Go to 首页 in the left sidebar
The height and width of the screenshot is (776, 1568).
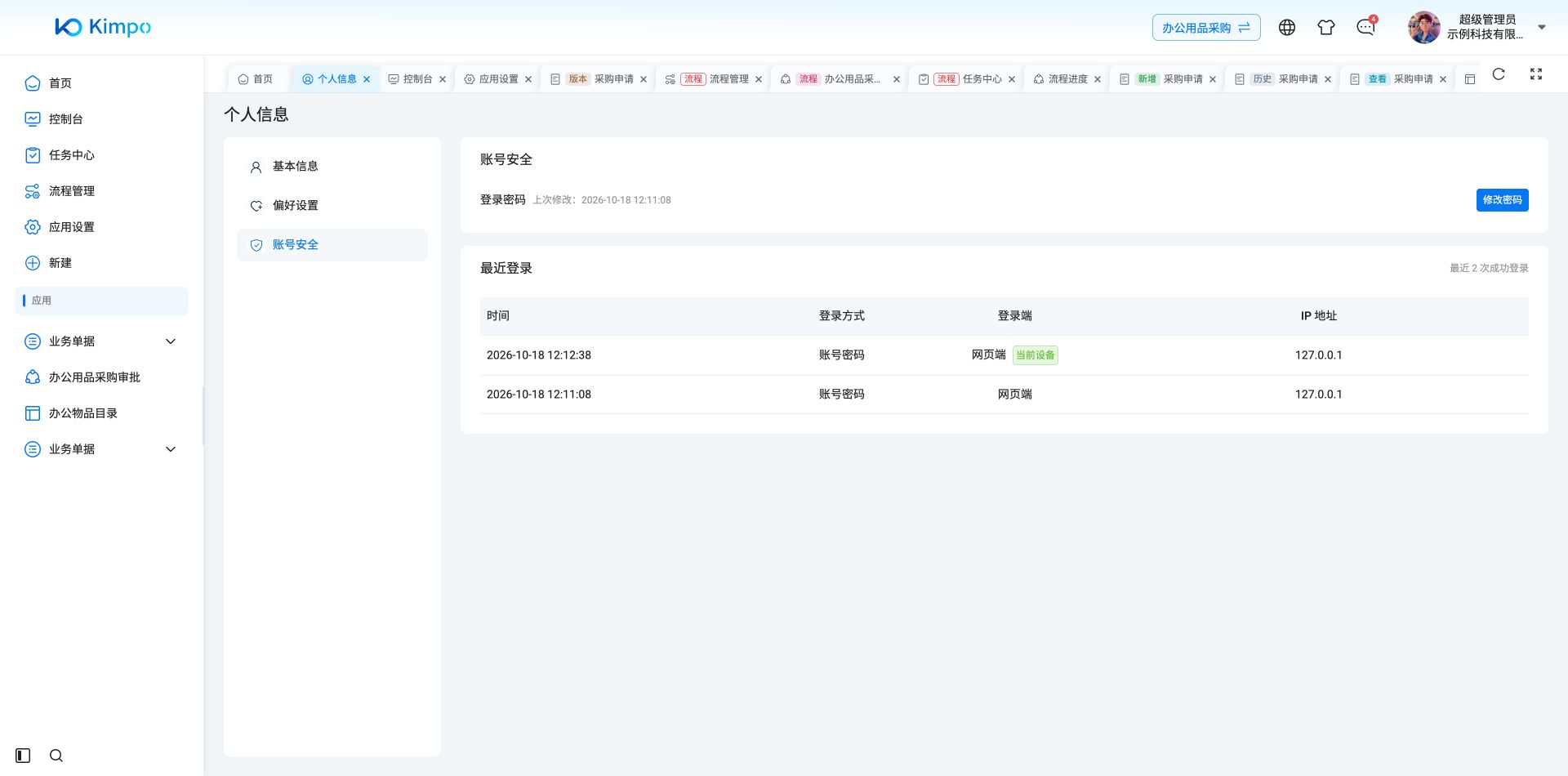click(101, 83)
